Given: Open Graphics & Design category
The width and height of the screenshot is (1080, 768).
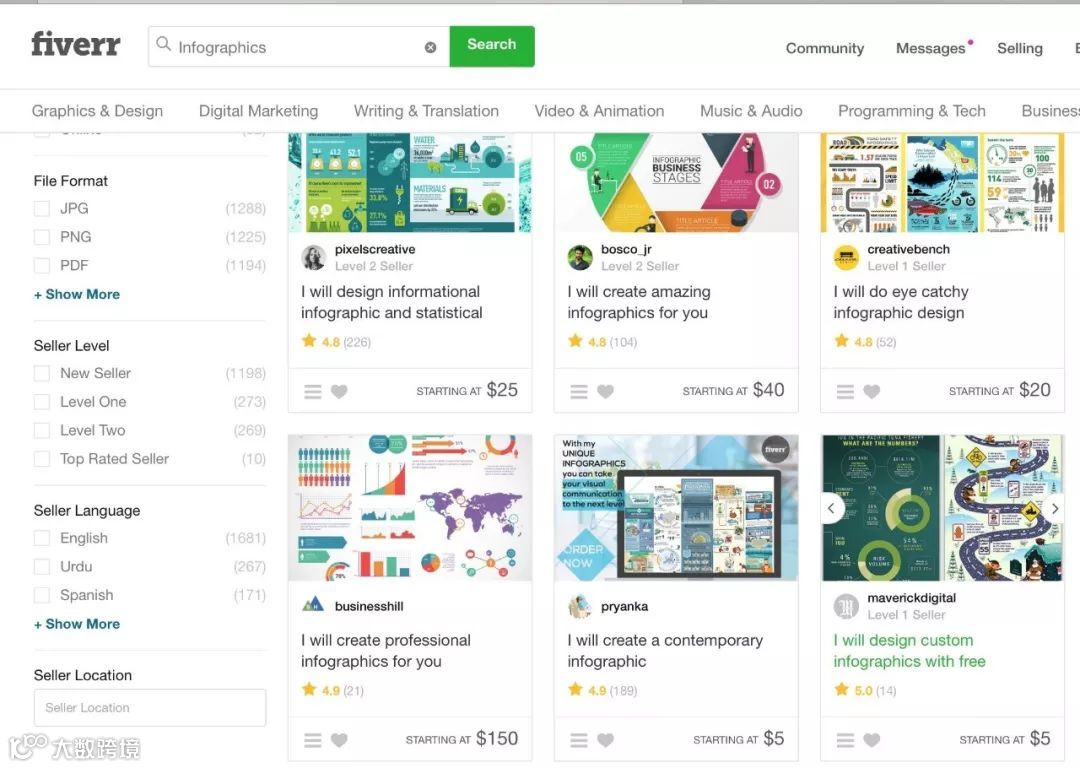Looking at the screenshot, I should click(x=97, y=111).
